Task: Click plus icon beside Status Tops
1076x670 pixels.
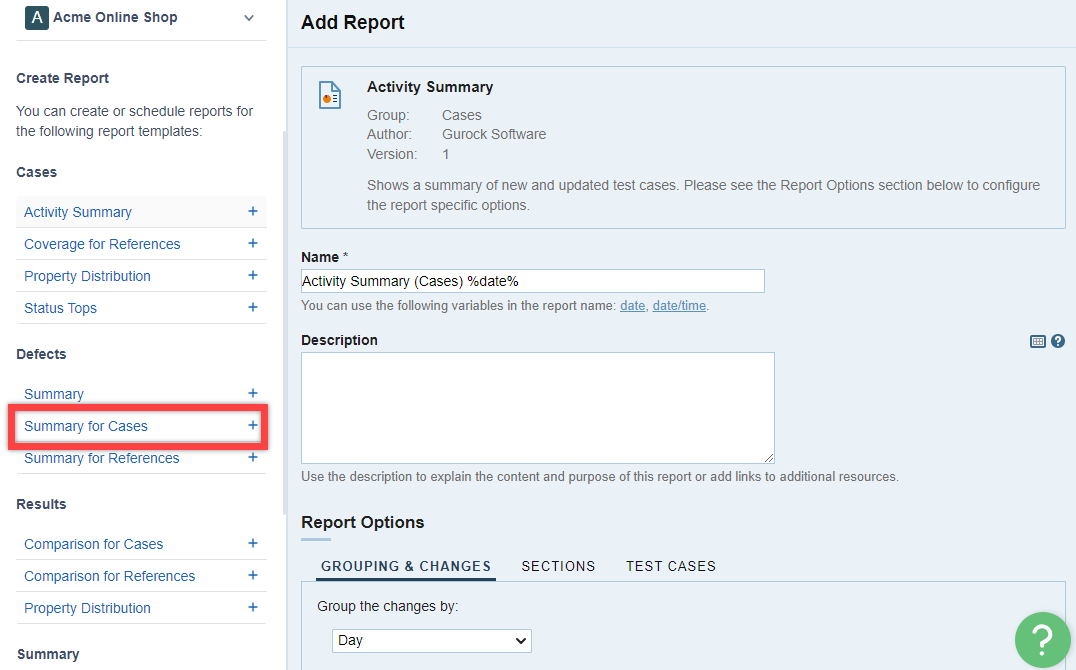Action: pos(253,307)
